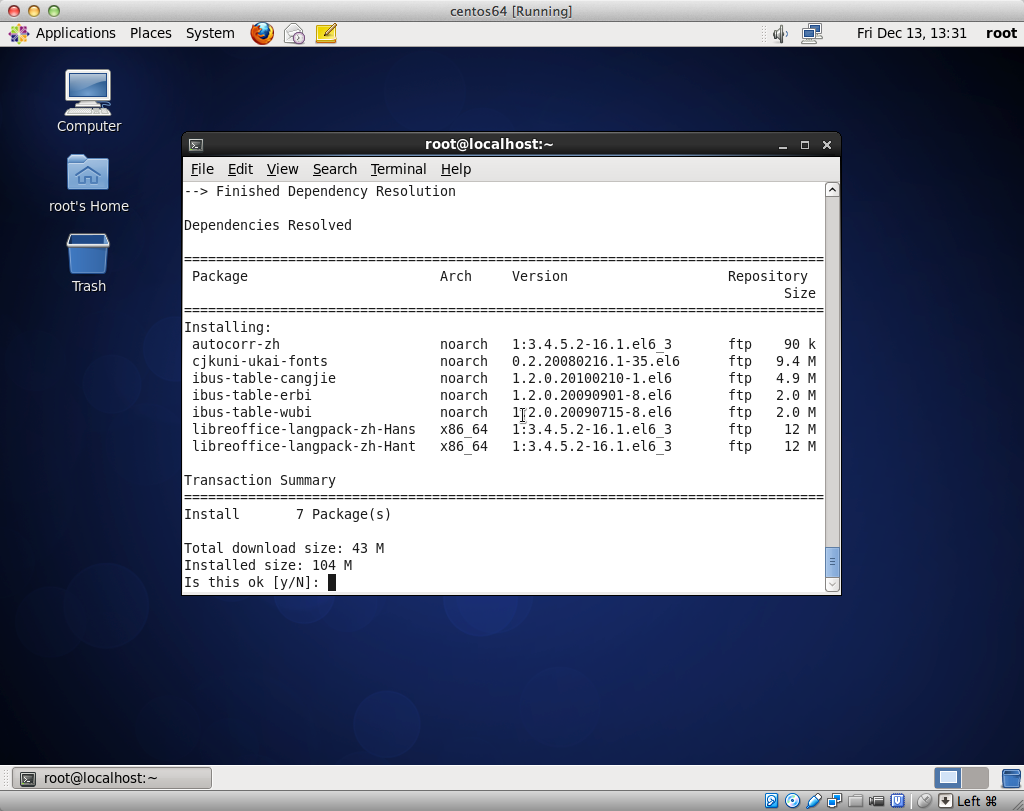Click the VirtualBox host key arrow icon
The height and width of the screenshot is (811, 1024).
click(945, 801)
